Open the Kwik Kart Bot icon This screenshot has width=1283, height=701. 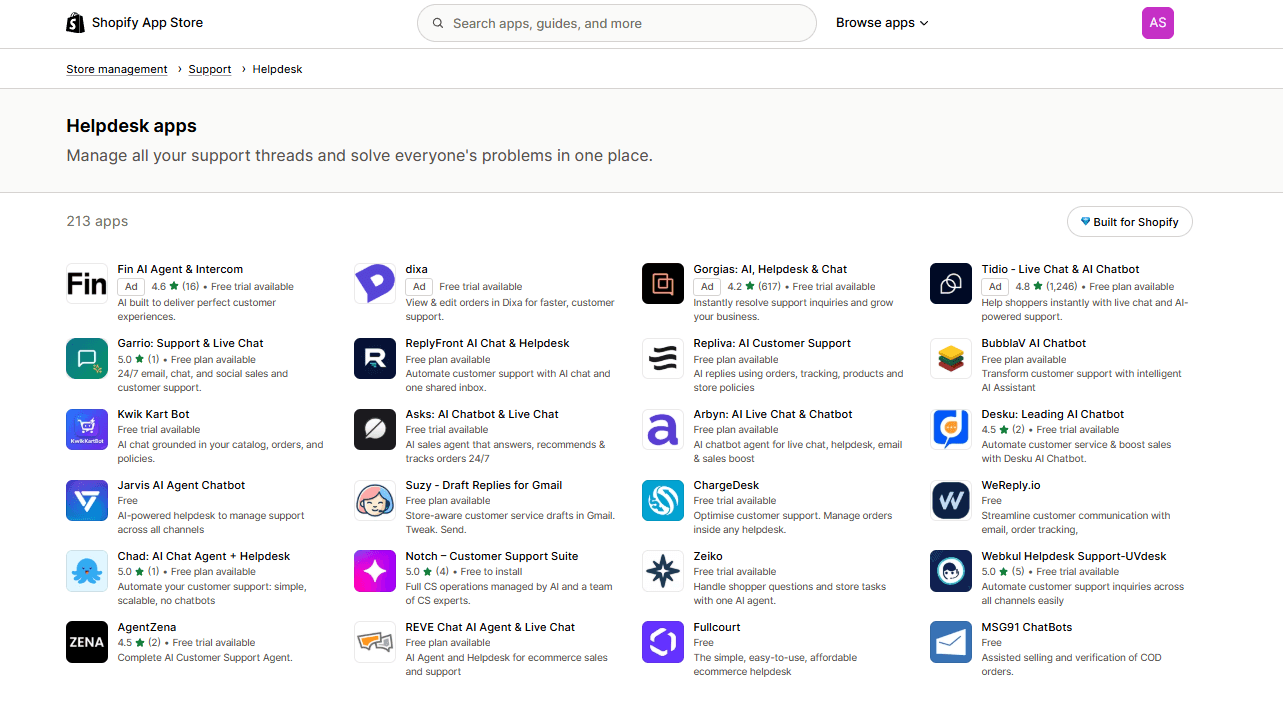click(x=87, y=429)
